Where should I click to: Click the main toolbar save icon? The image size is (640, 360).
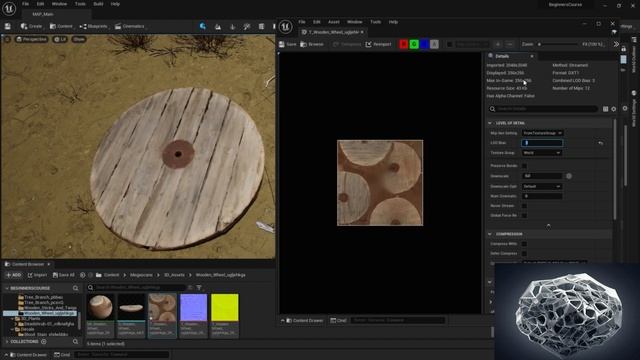pos(7,26)
